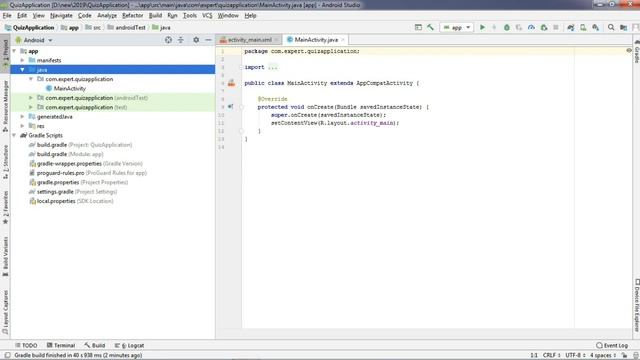The height and width of the screenshot is (360, 640).
Task: Start debugging with the bug icon
Action: (507, 27)
